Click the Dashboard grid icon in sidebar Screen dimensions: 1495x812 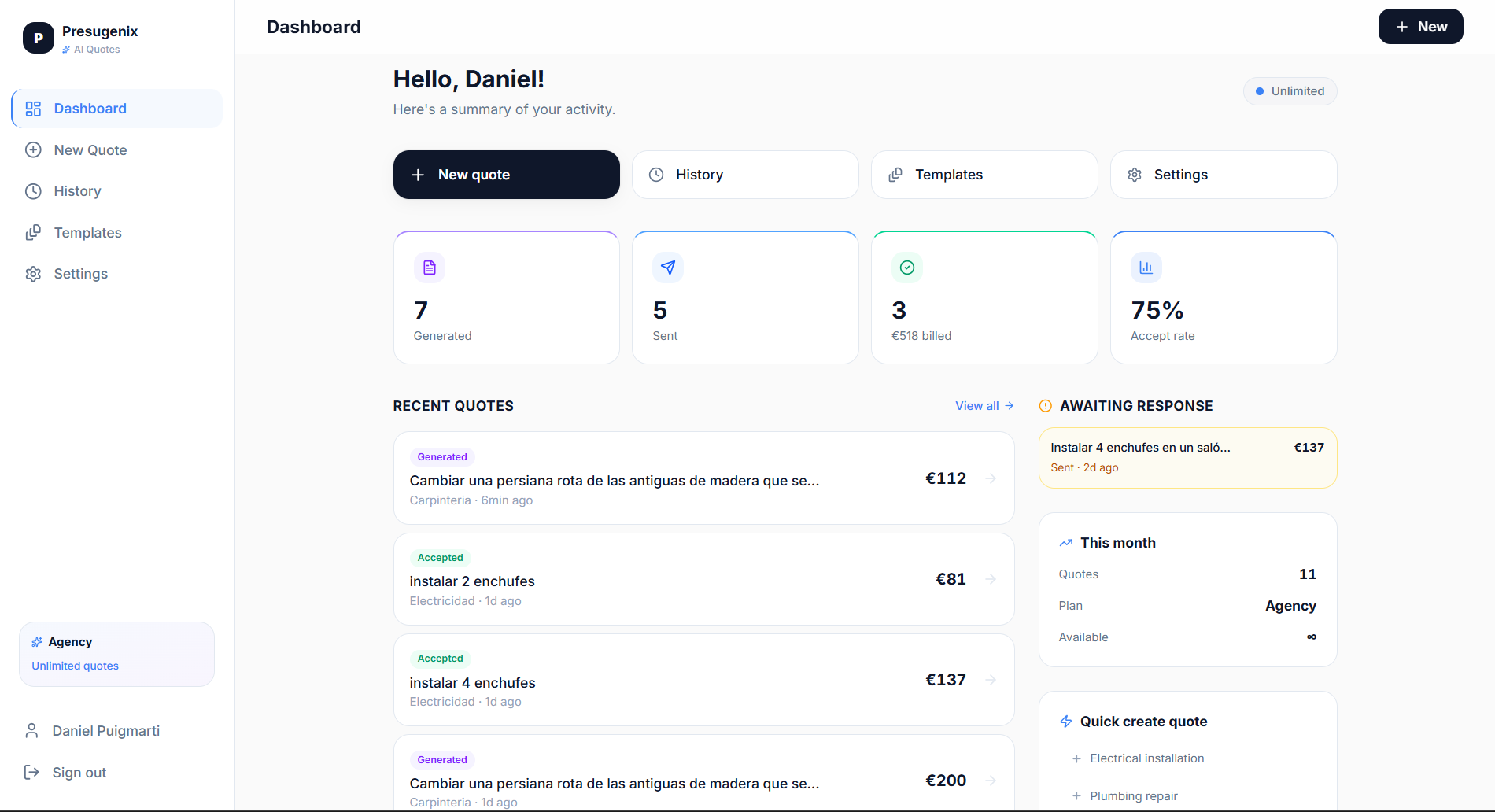tap(33, 109)
